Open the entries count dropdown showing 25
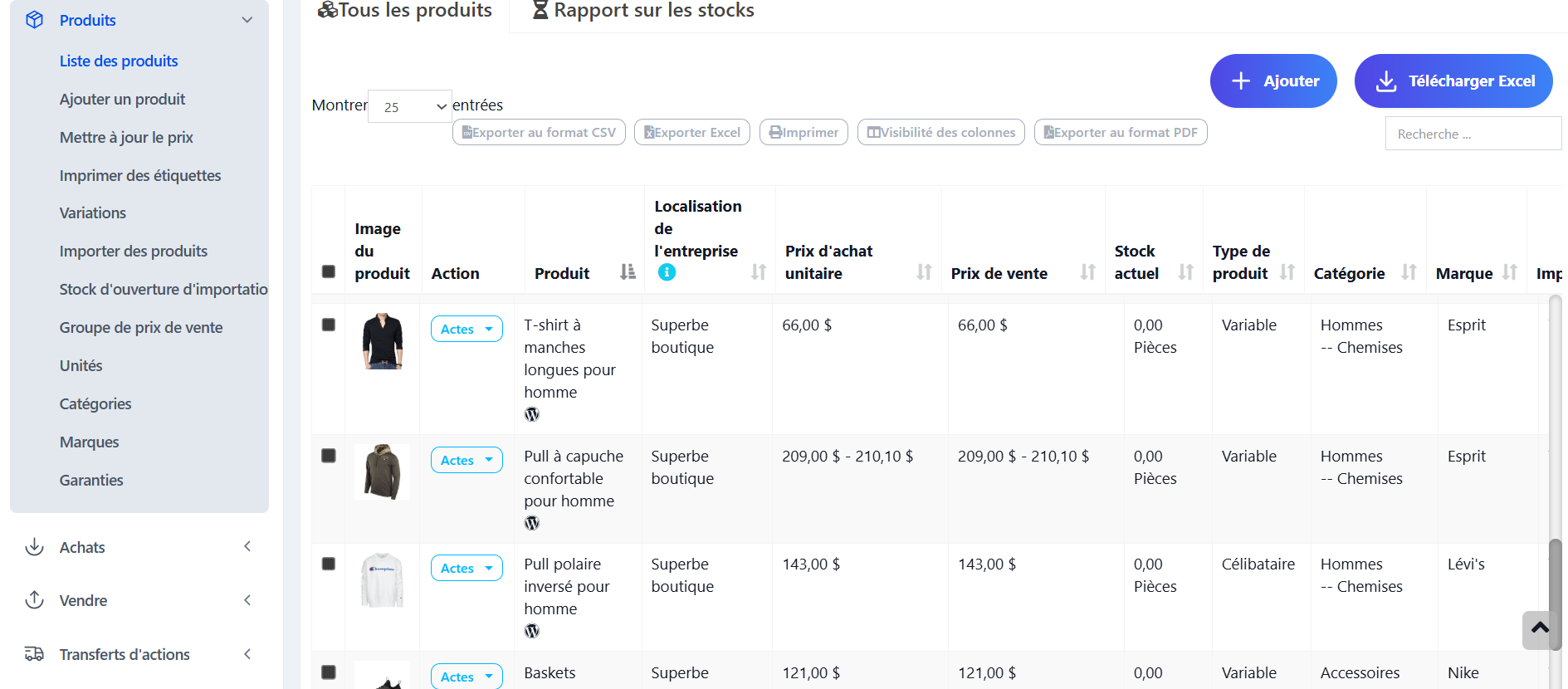Screen dimensions: 1568x689 (410, 106)
